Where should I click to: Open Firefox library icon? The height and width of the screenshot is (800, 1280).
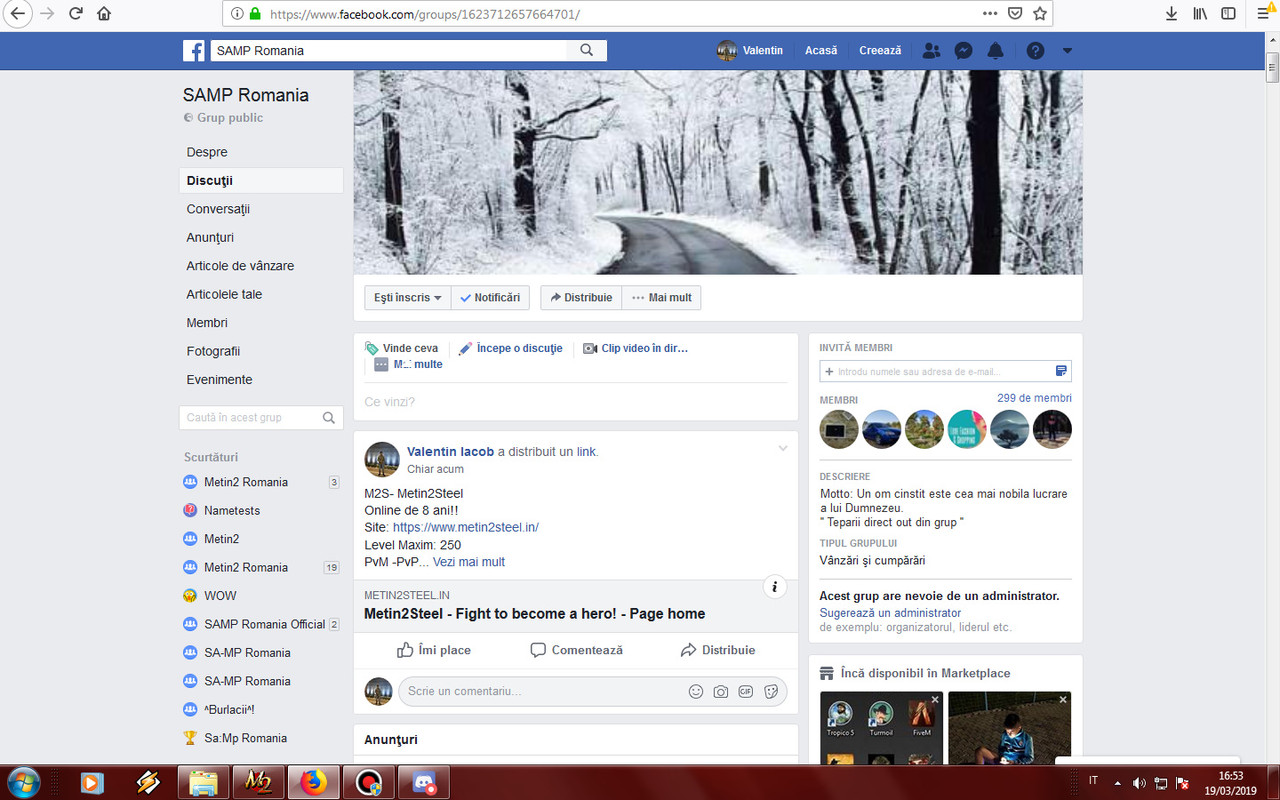pos(1201,14)
